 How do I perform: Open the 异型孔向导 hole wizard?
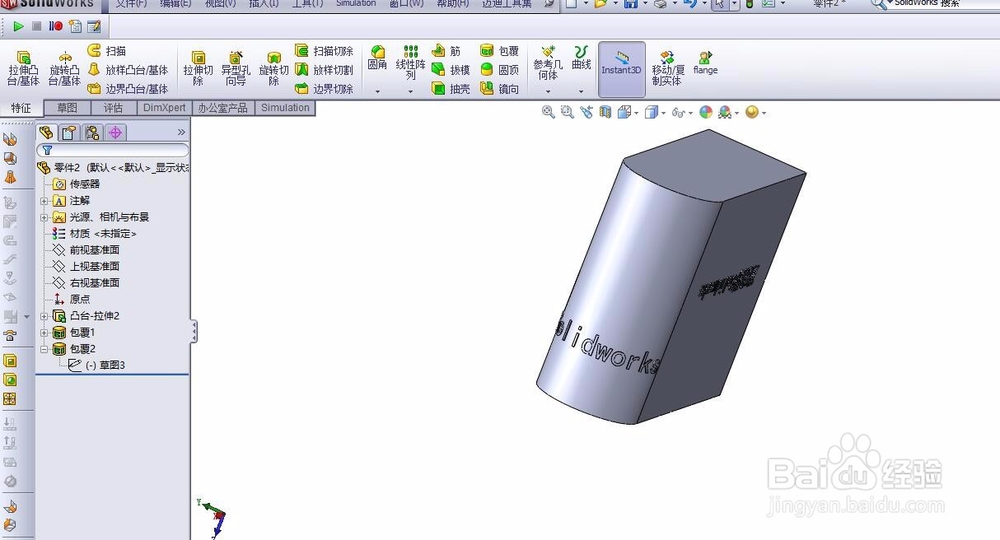click(x=235, y=68)
